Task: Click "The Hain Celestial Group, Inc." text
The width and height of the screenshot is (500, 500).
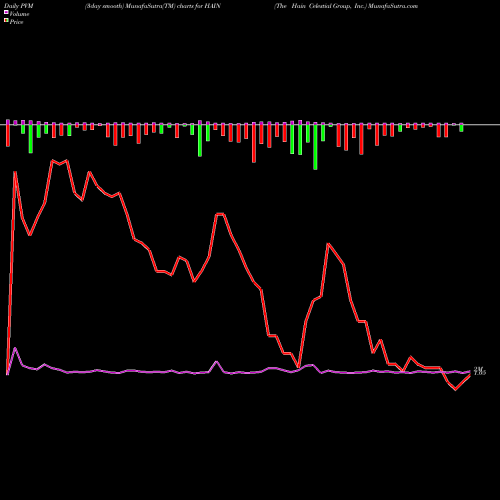Action: tap(320, 6)
